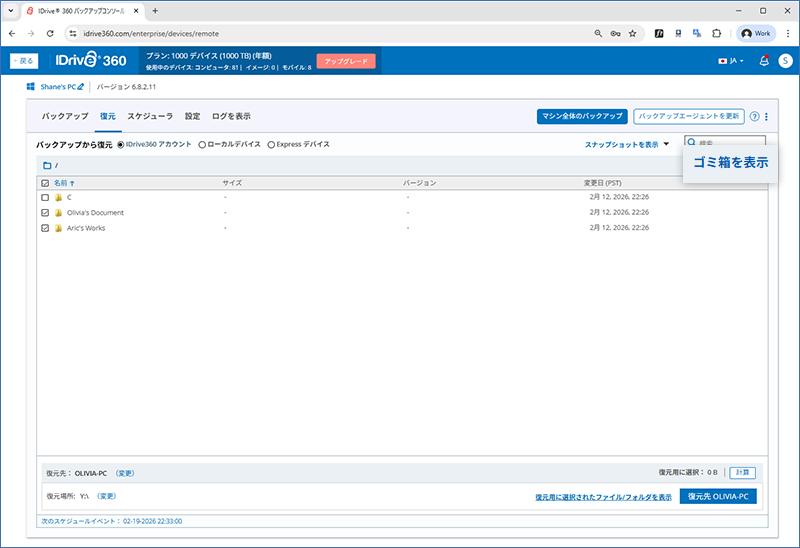Check the box for folder C
Screen dimensions: 800x548
click(x=45, y=198)
